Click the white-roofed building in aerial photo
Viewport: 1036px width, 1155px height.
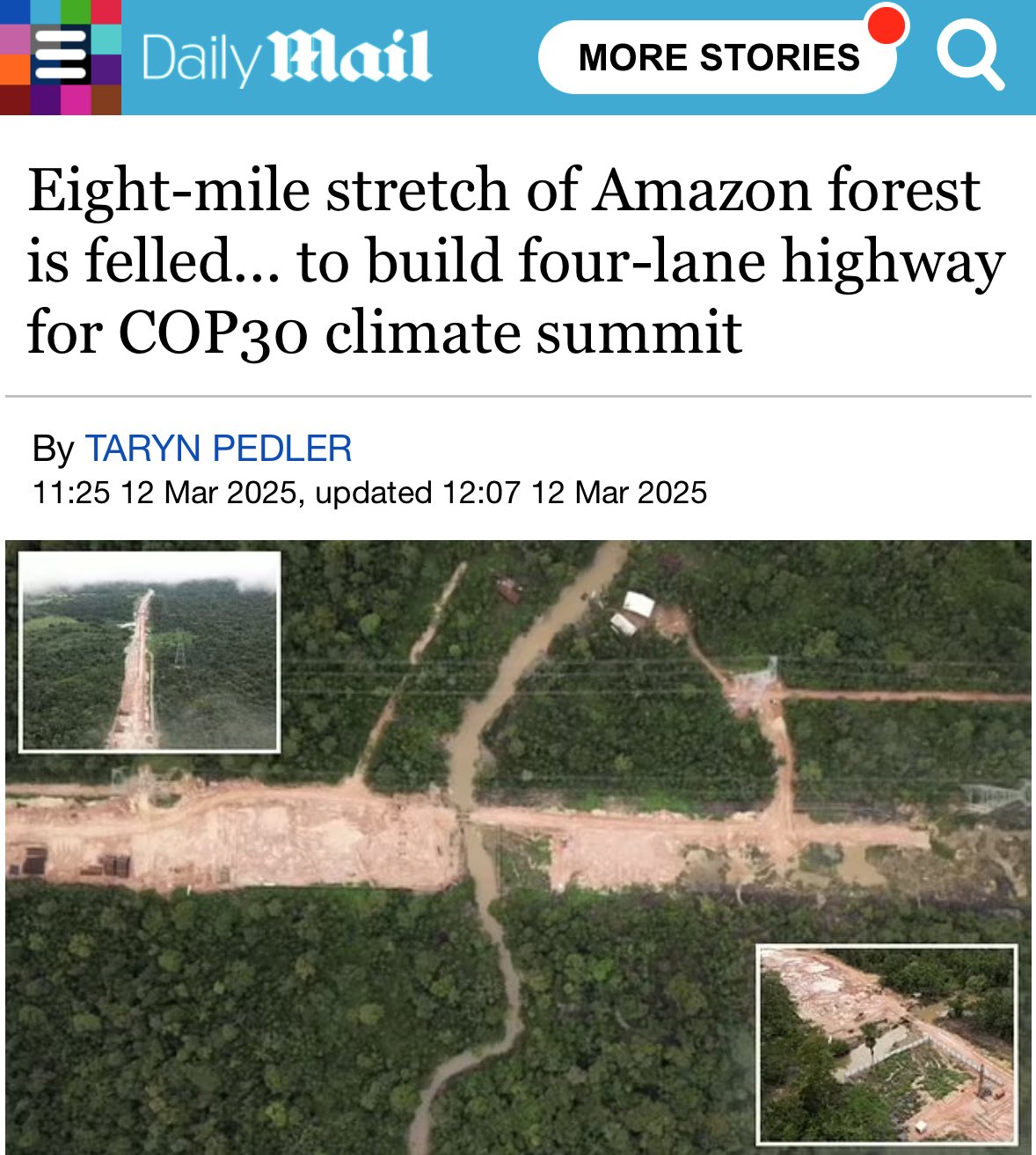click(x=635, y=612)
